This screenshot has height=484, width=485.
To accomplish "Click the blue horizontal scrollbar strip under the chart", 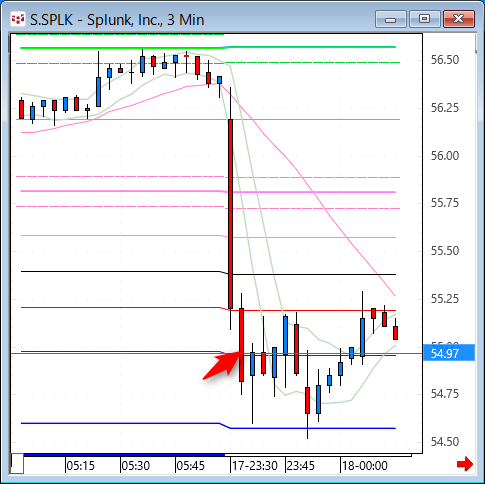I will (x=124, y=455).
